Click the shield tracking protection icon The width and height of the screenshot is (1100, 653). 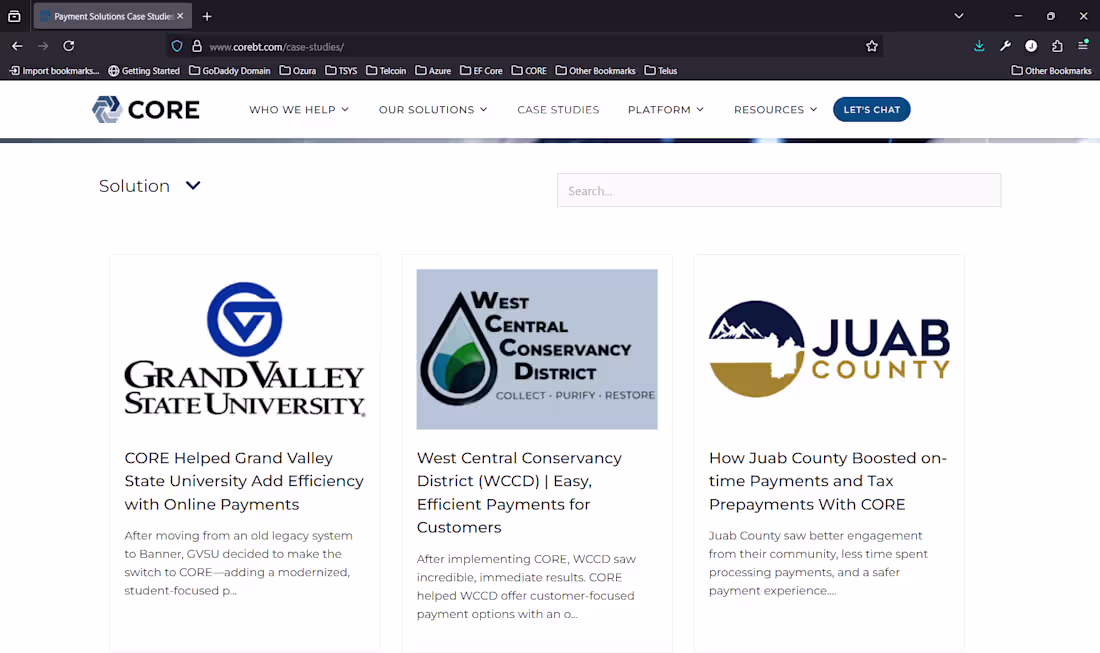click(x=177, y=46)
